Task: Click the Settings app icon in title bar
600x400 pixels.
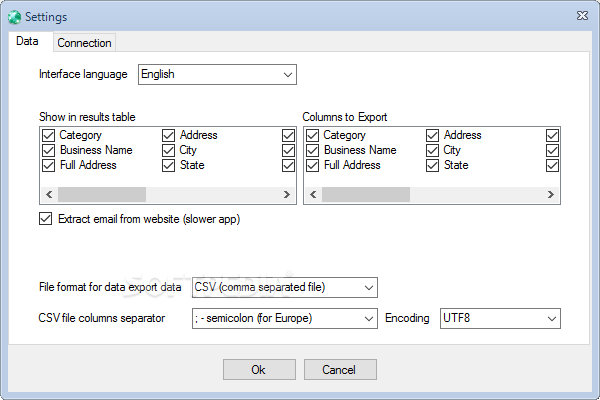Action: (13, 16)
